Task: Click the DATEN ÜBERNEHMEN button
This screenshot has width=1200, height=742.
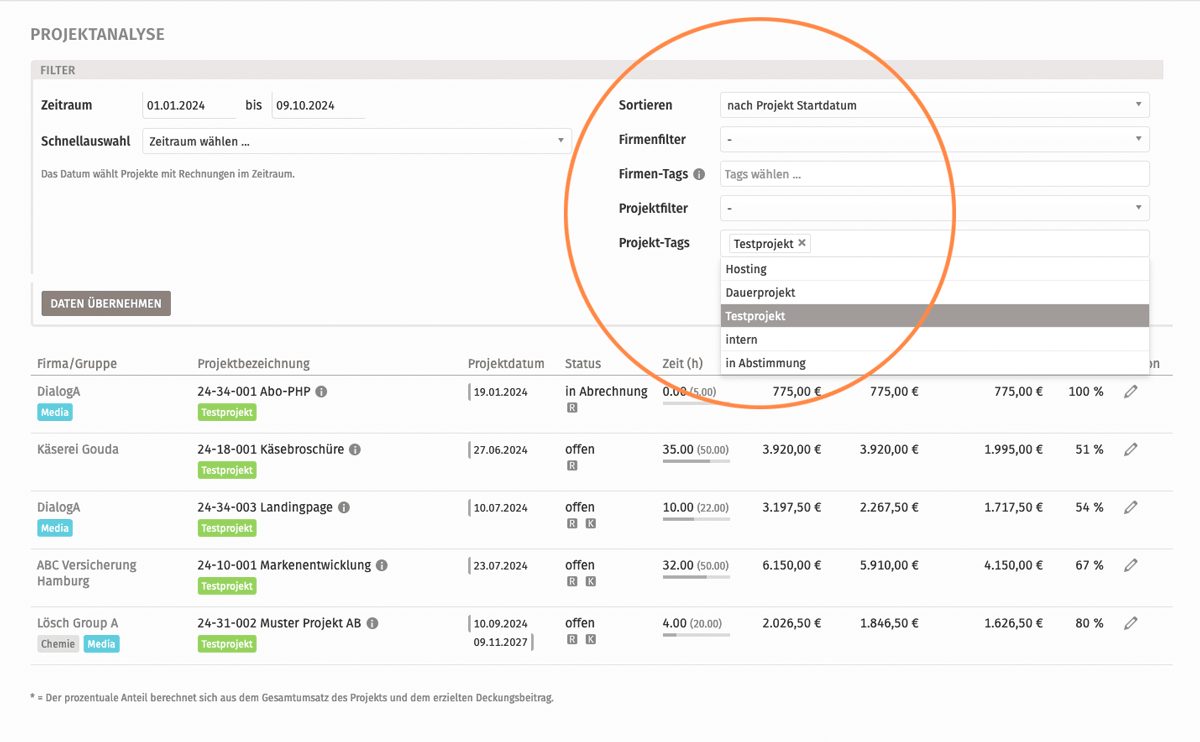Action: coord(106,304)
